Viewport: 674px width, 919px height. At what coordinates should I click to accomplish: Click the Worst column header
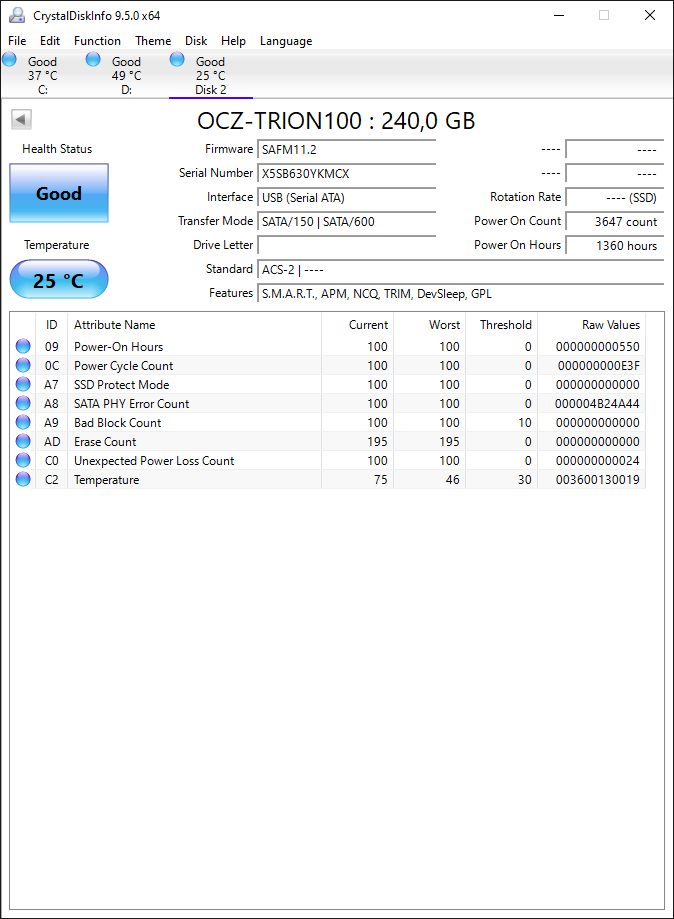pos(430,325)
